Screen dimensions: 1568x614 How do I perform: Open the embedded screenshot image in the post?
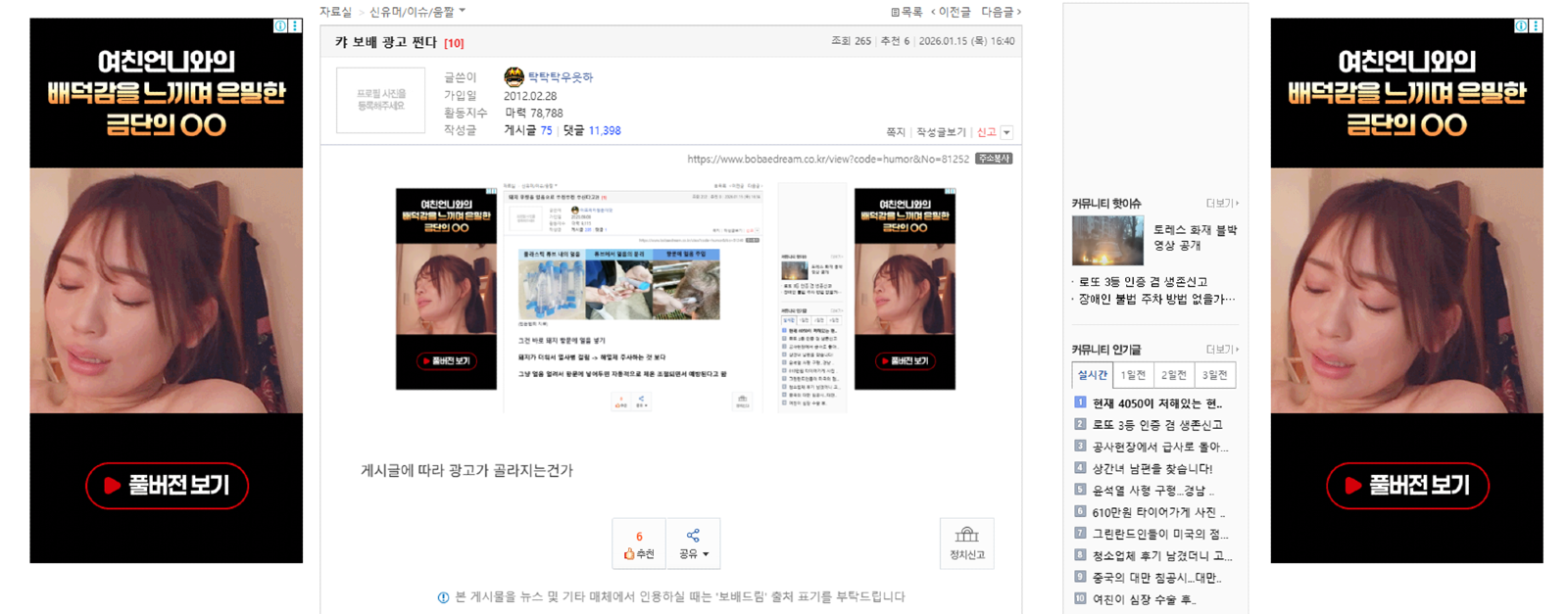point(675,300)
